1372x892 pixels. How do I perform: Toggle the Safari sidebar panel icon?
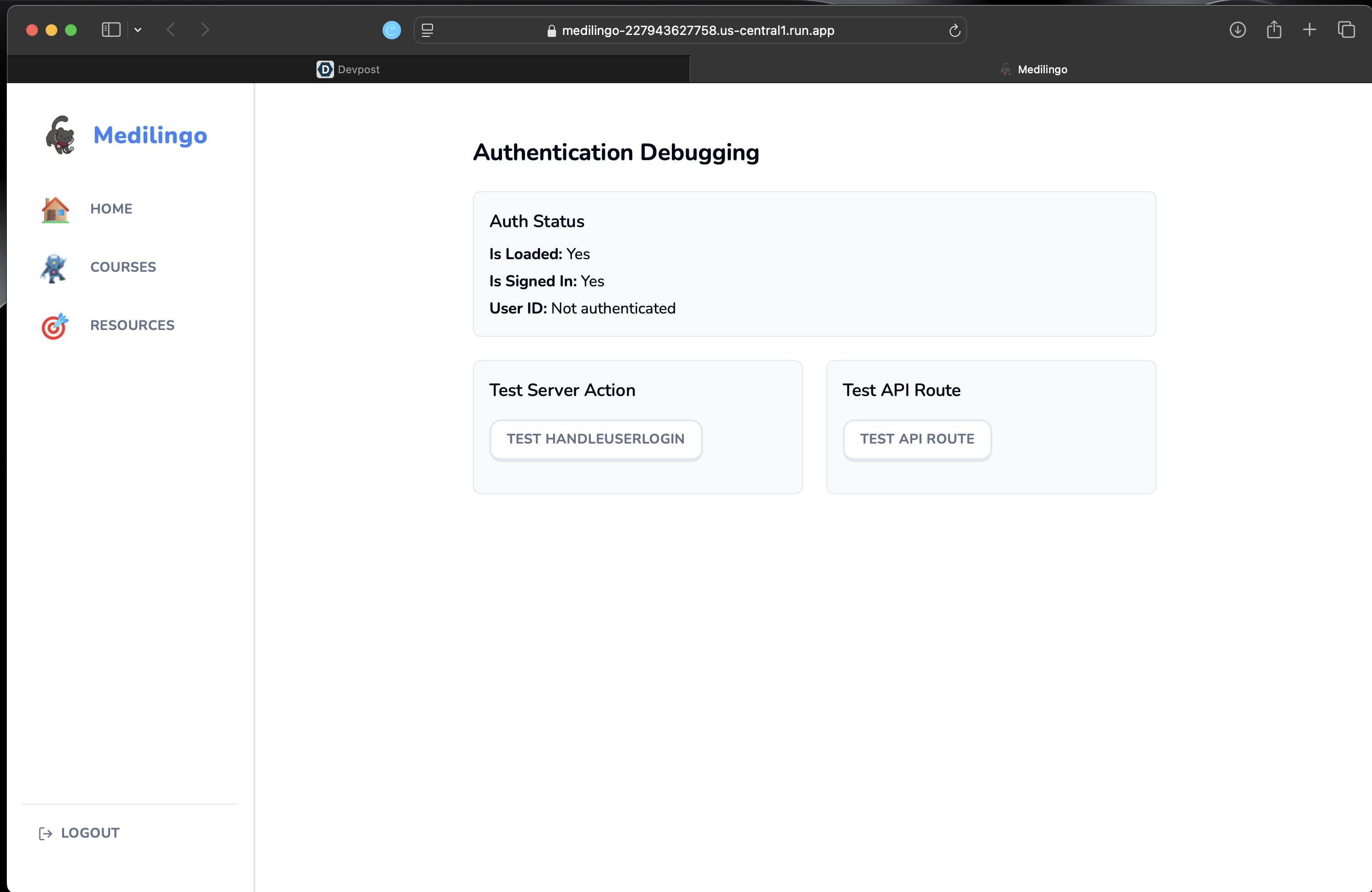(111, 30)
